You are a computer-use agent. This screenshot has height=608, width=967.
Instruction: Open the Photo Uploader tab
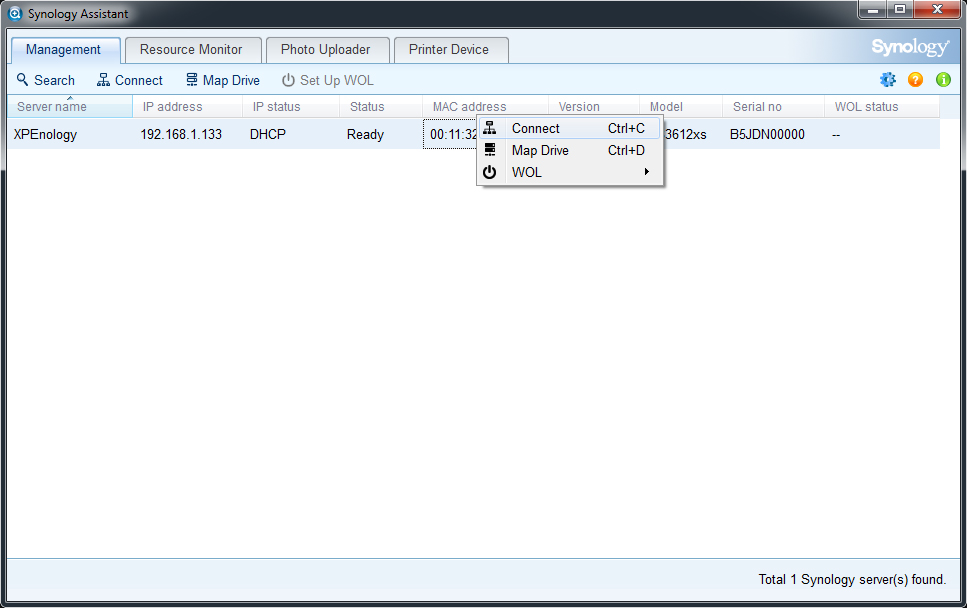pos(325,49)
